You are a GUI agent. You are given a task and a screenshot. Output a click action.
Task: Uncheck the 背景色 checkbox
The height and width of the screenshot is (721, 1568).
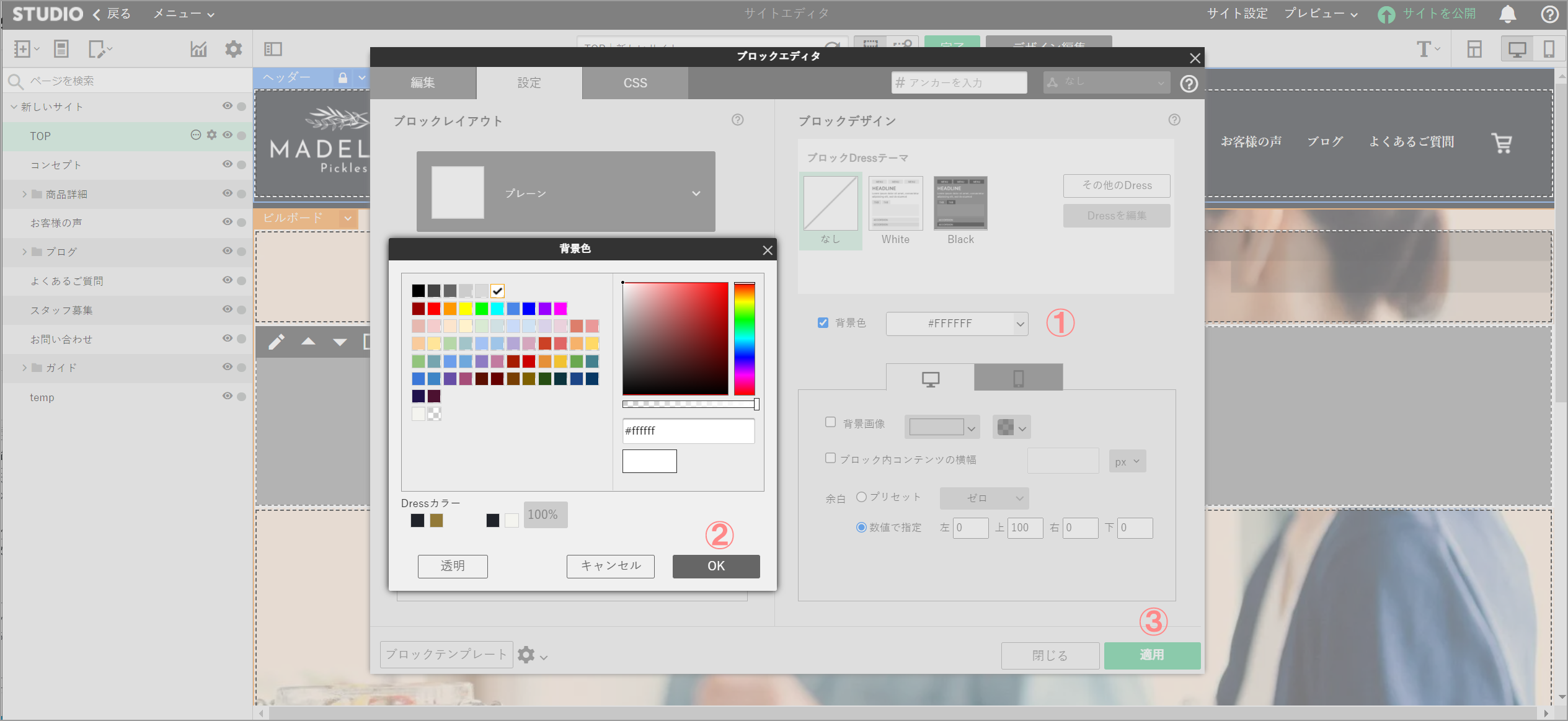pos(823,323)
